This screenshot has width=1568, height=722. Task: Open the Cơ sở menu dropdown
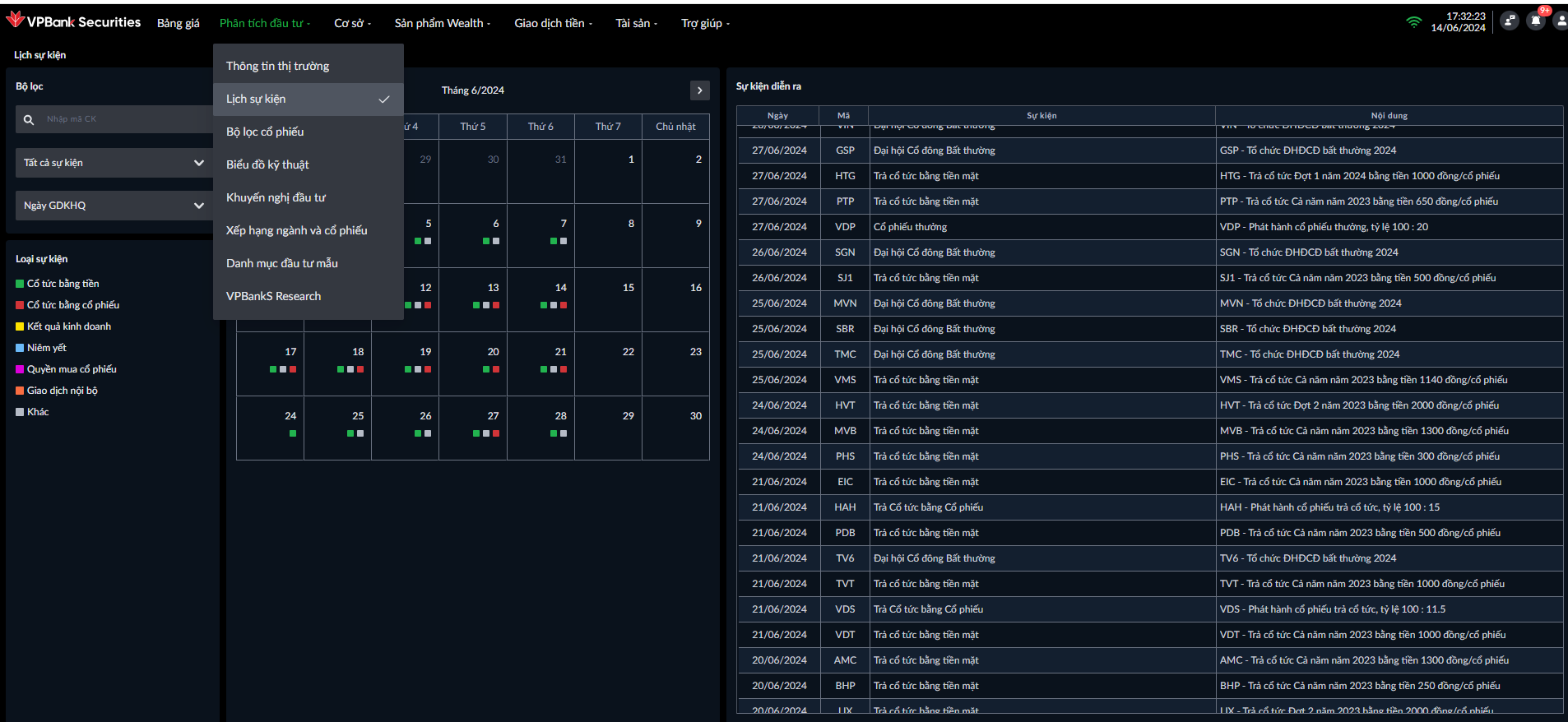click(x=352, y=23)
